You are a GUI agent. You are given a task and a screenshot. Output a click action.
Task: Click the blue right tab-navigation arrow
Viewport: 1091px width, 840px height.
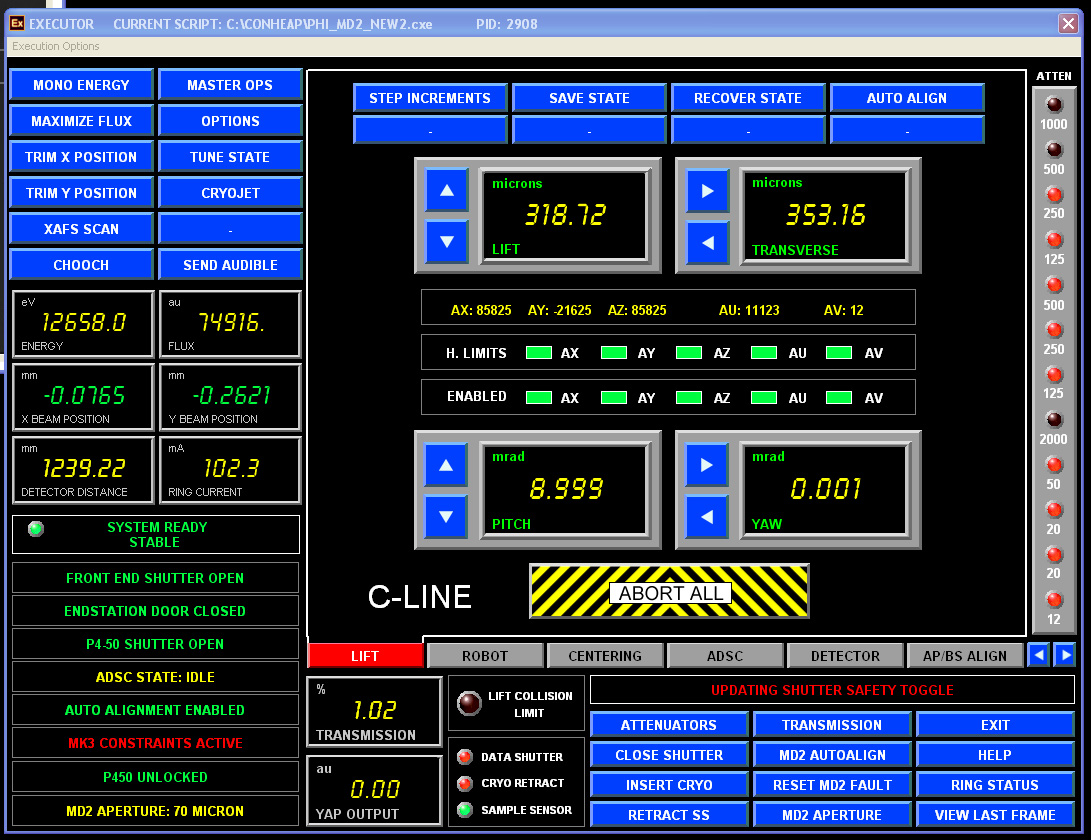coord(1064,654)
